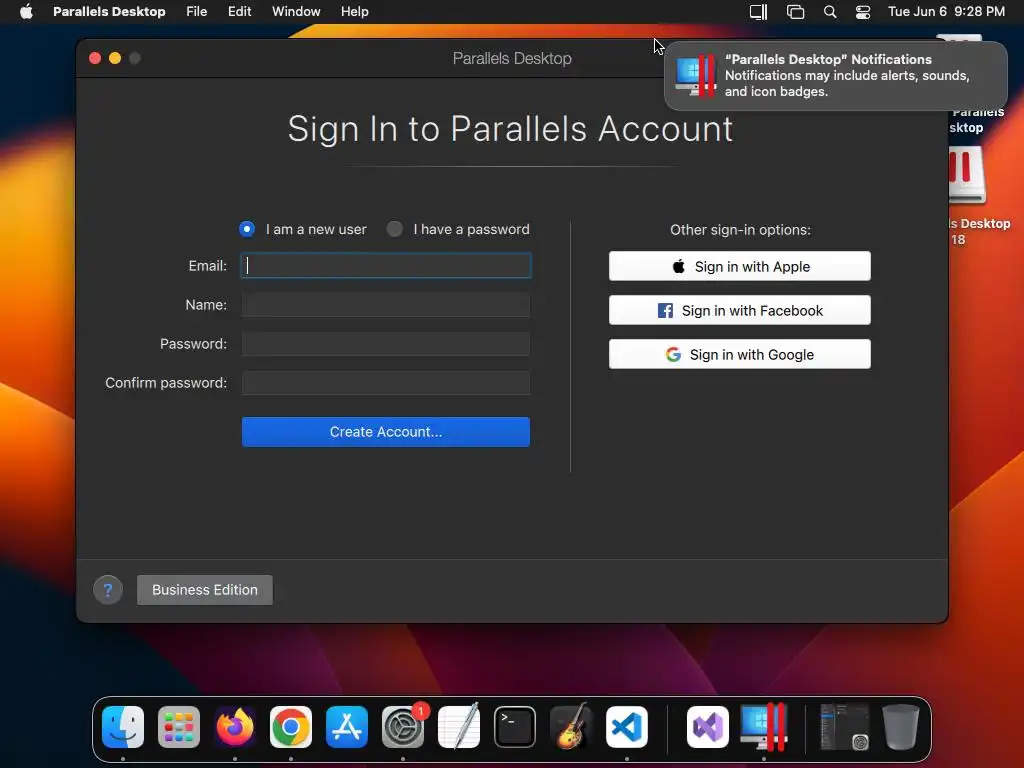
Task: Open the Parallels Desktop app menu
Action: 109,12
